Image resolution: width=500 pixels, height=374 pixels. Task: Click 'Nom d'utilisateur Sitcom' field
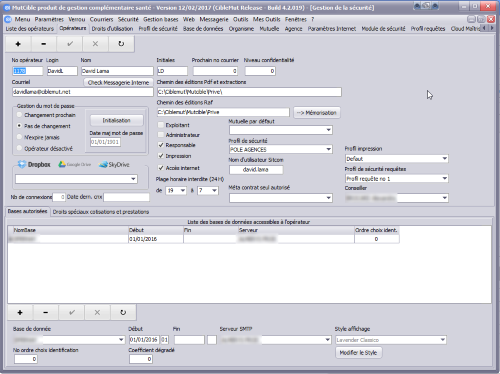click(256, 170)
